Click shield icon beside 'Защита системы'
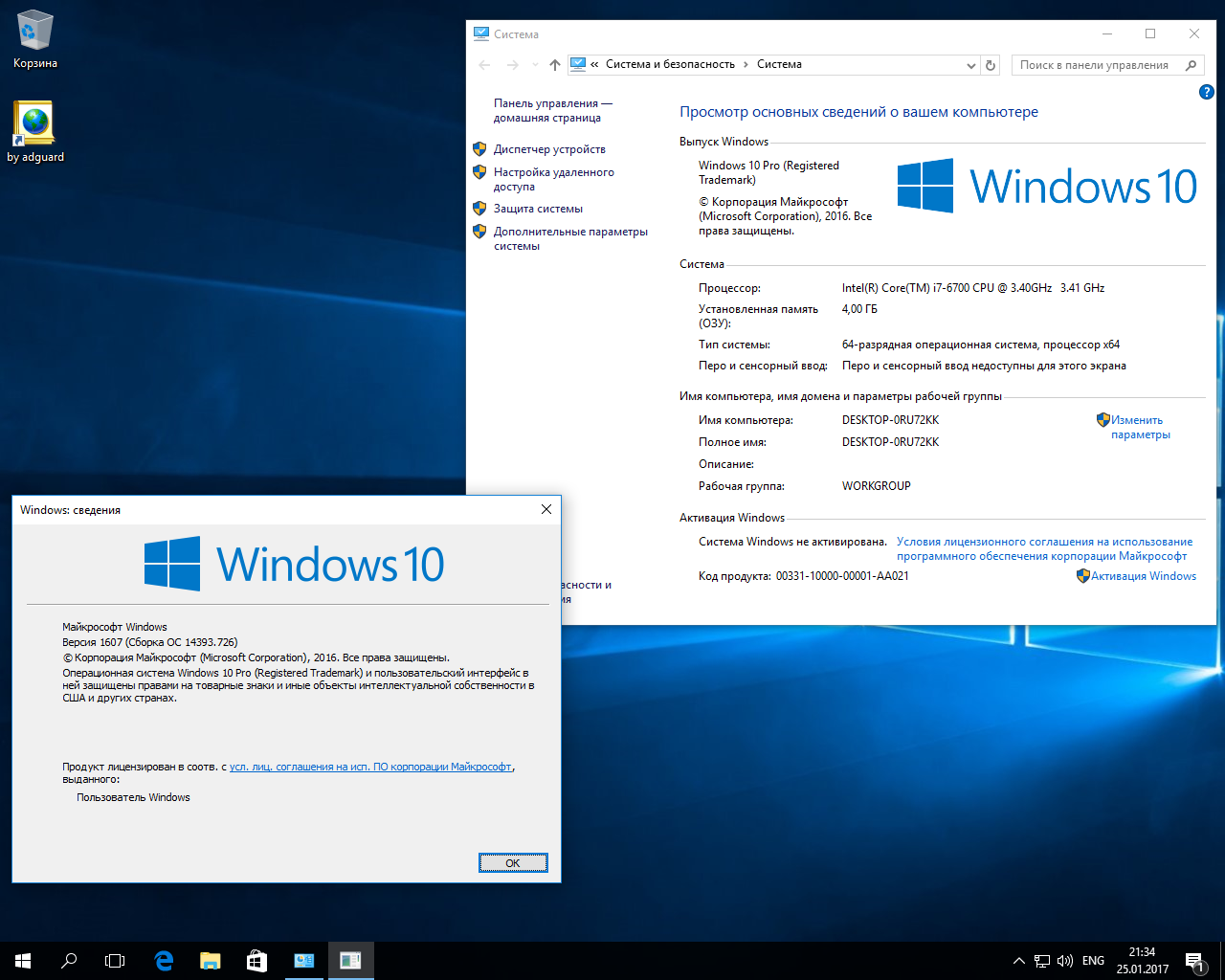 479,208
